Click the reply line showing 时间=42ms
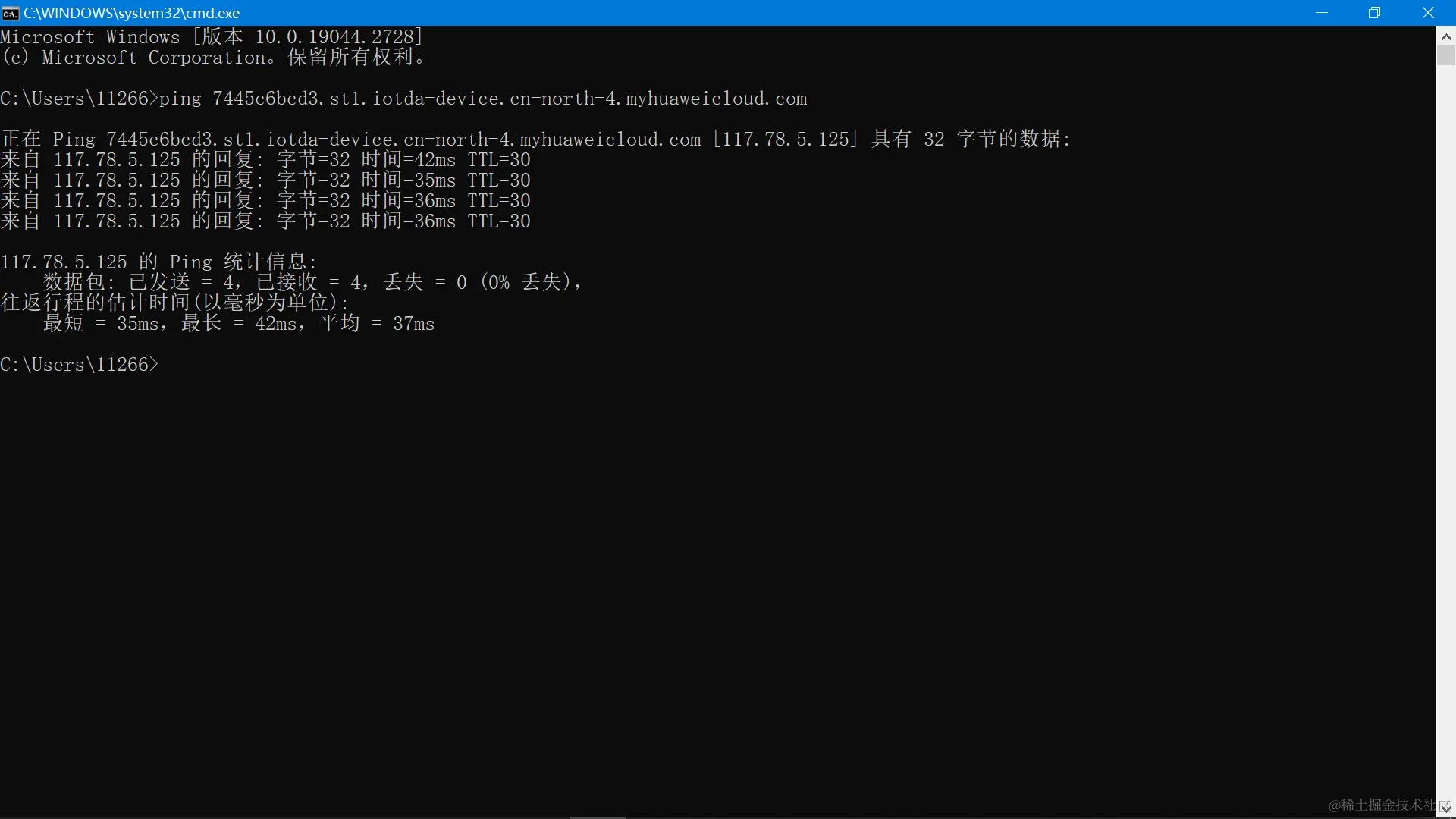This screenshot has width=1456, height=819. click(265, 160)
